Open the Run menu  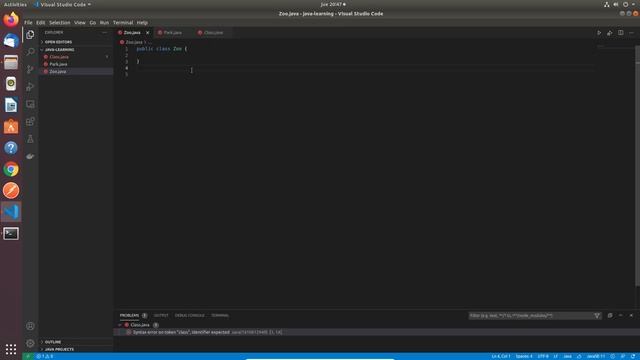pos(104,23)
